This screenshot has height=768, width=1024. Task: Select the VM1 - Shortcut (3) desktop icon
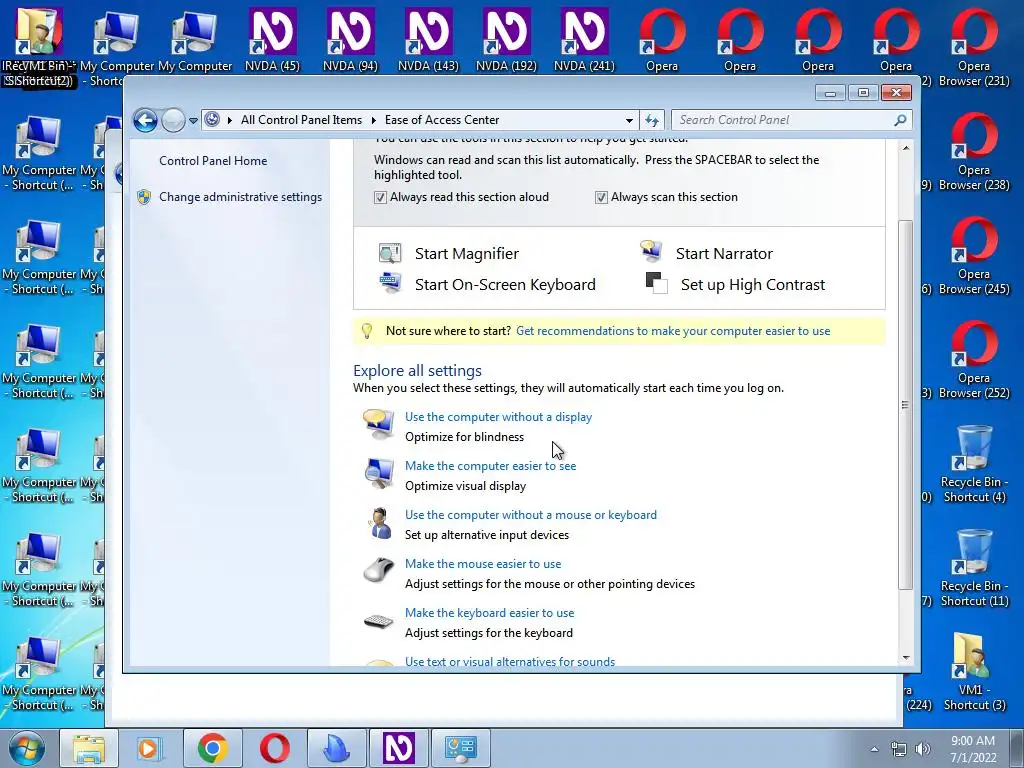[x=974, y=671]
